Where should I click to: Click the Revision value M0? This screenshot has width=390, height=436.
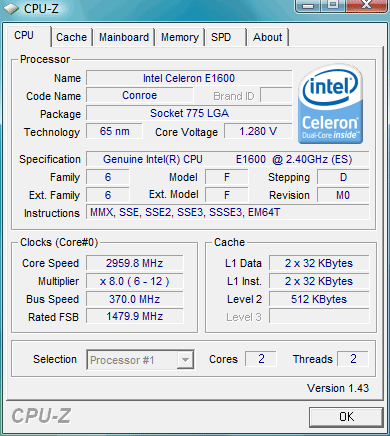pyautogui.click(x=343, y=195)
